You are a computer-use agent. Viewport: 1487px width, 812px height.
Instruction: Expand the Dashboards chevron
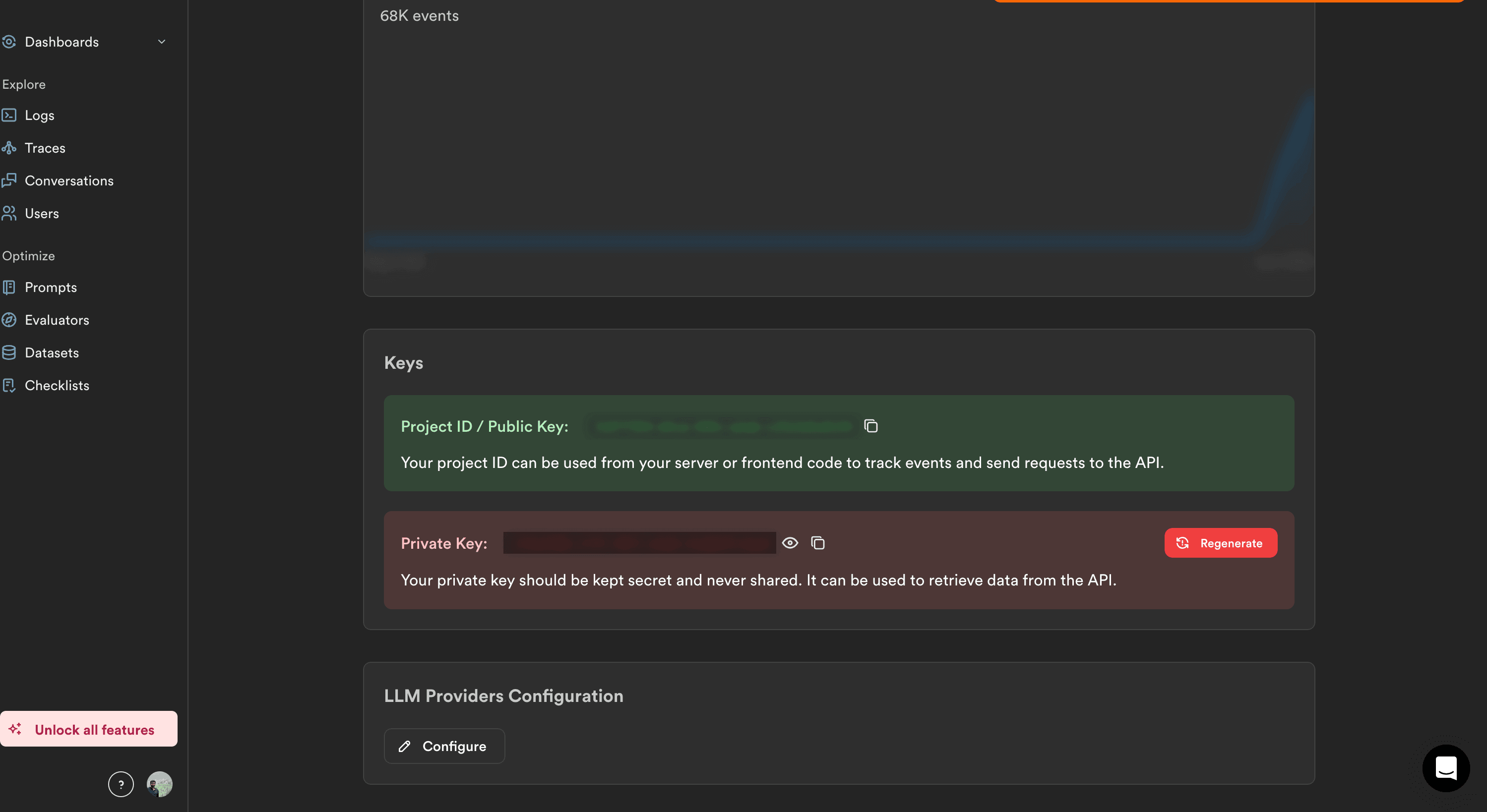point(162,42)
